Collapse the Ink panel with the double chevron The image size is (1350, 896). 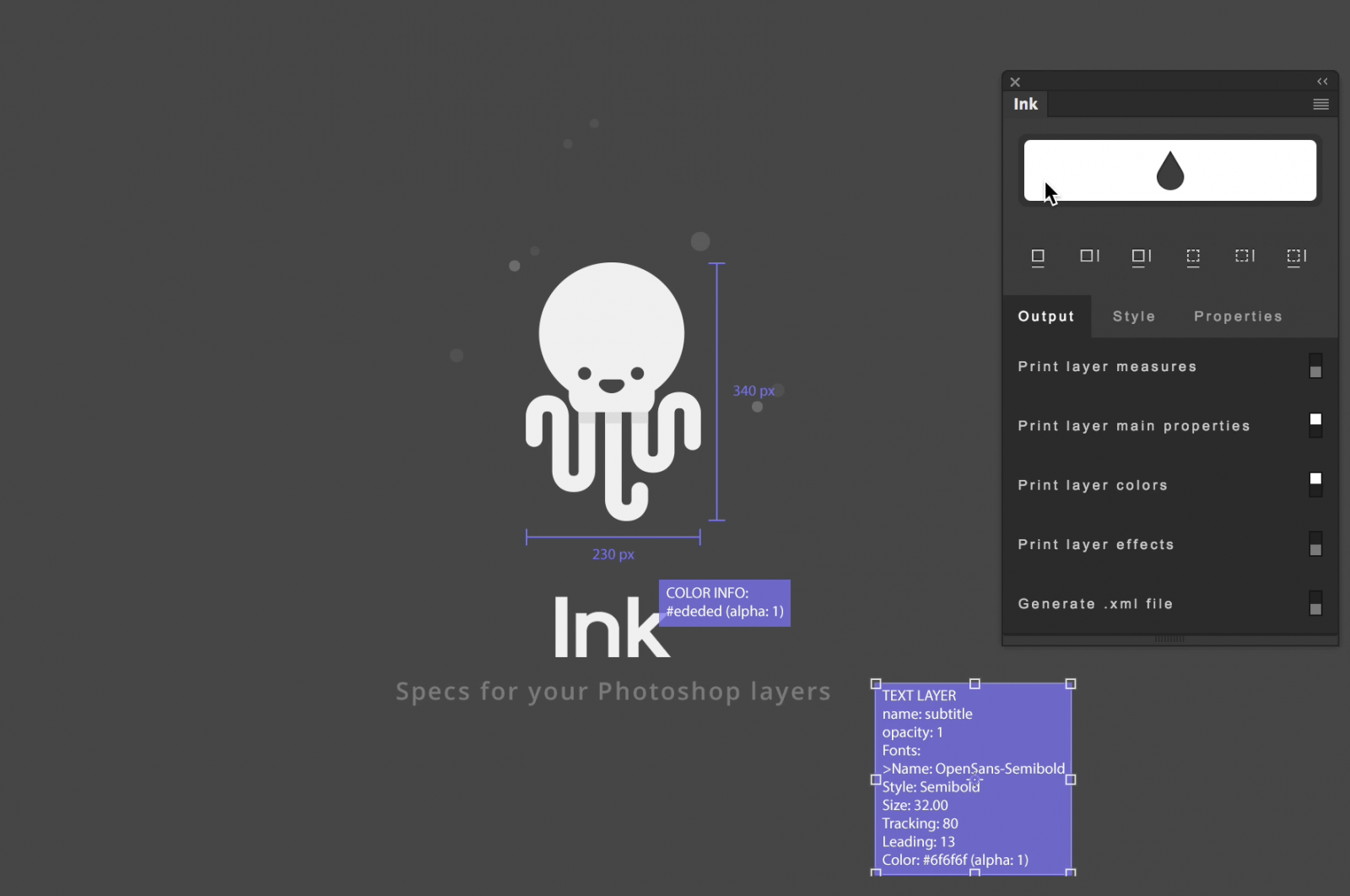1322,81
